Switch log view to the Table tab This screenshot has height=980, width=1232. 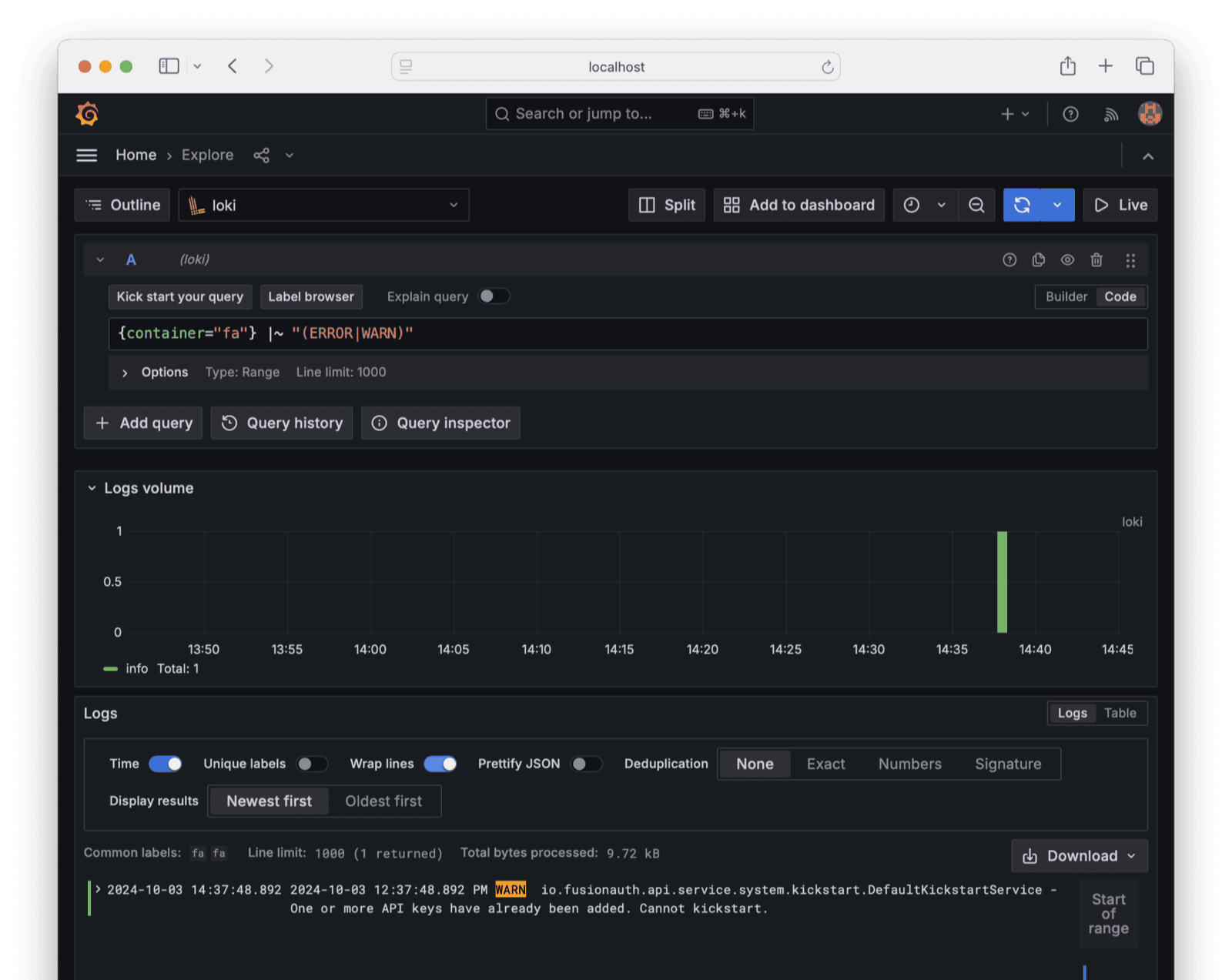[1120, 713]
